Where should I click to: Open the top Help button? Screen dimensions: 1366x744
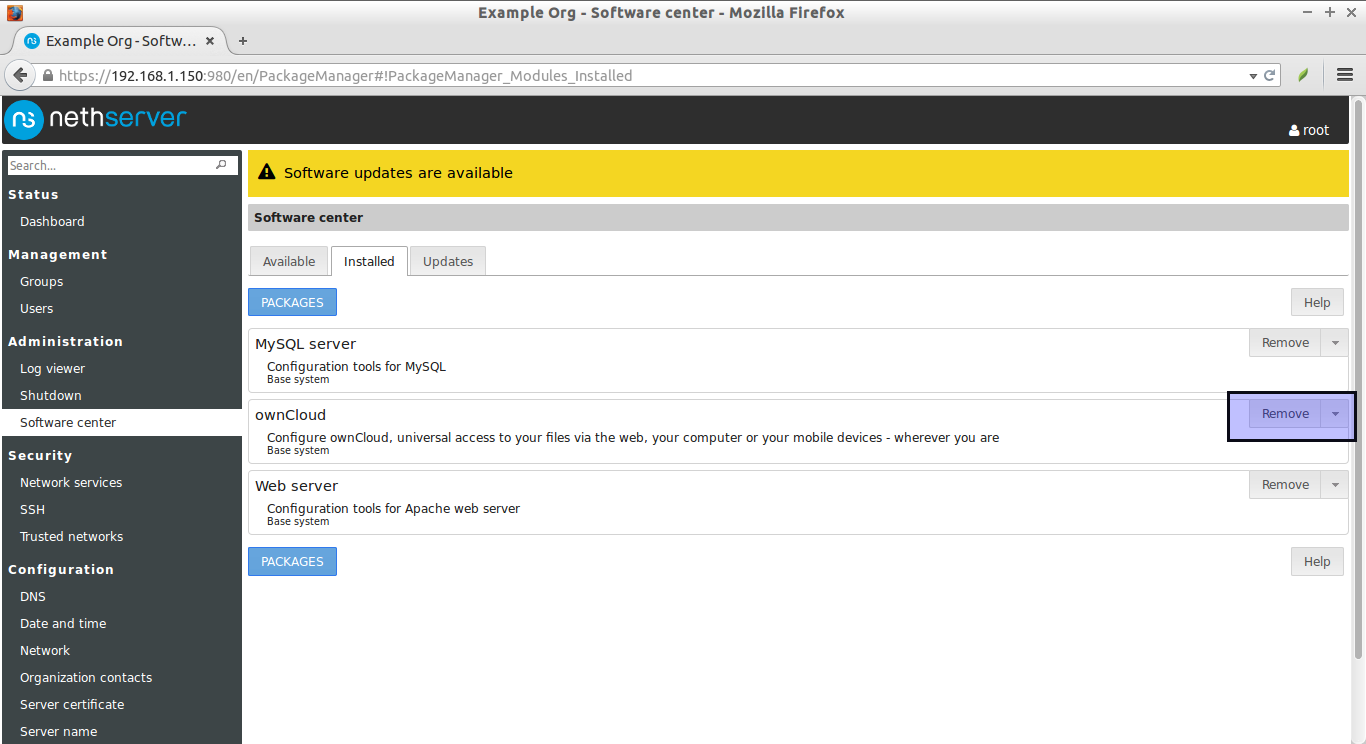(1317, 303)
